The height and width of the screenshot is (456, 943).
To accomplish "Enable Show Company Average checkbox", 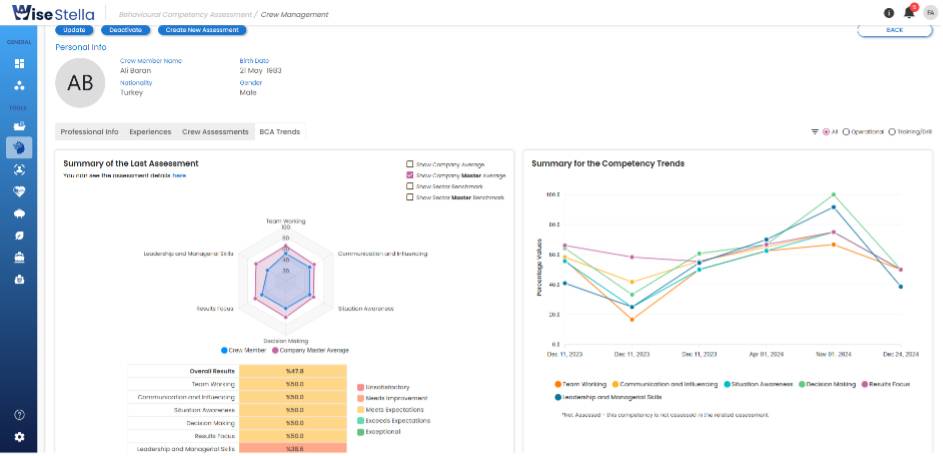I will [410, 163].
